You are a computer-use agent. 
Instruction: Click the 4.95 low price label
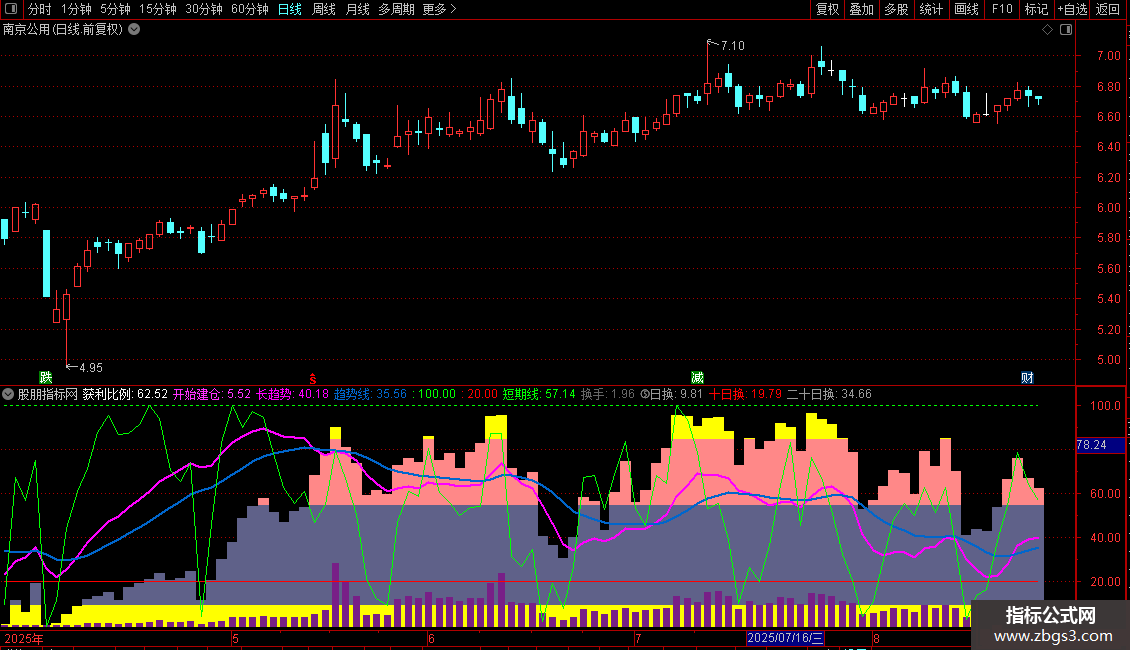click(91, 368)
